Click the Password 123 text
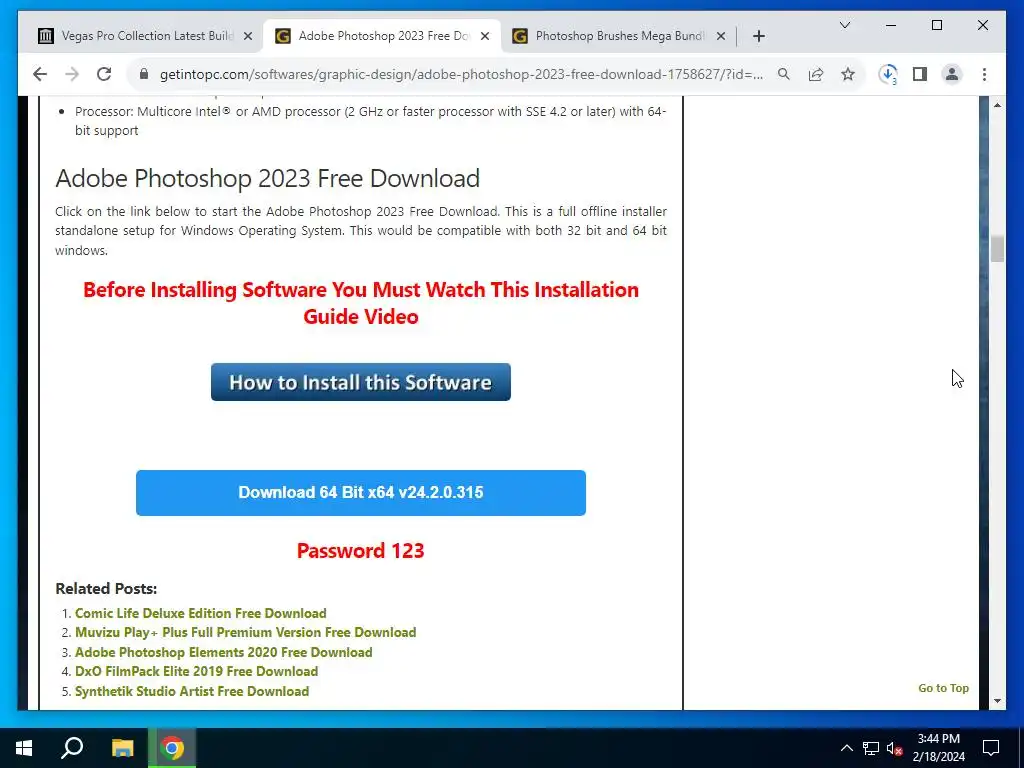1024x768 pixels. coord(360,551)
